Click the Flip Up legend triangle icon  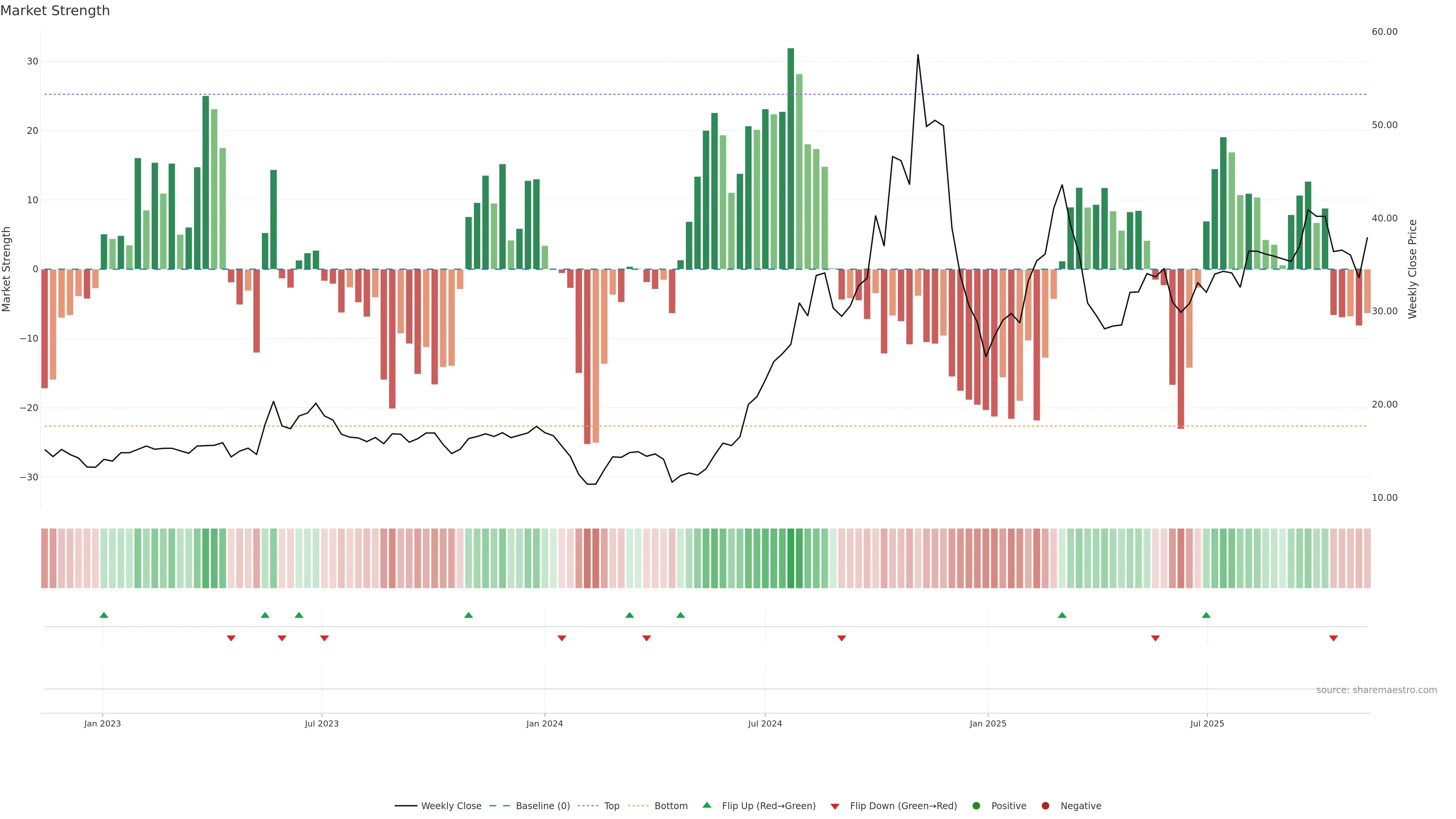(x=706, y=805)
